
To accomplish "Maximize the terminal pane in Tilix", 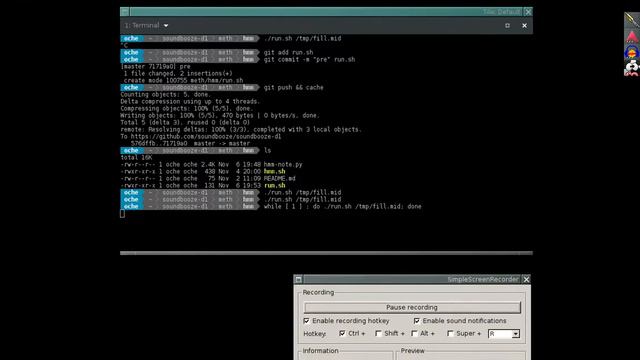I will (507, 25).
